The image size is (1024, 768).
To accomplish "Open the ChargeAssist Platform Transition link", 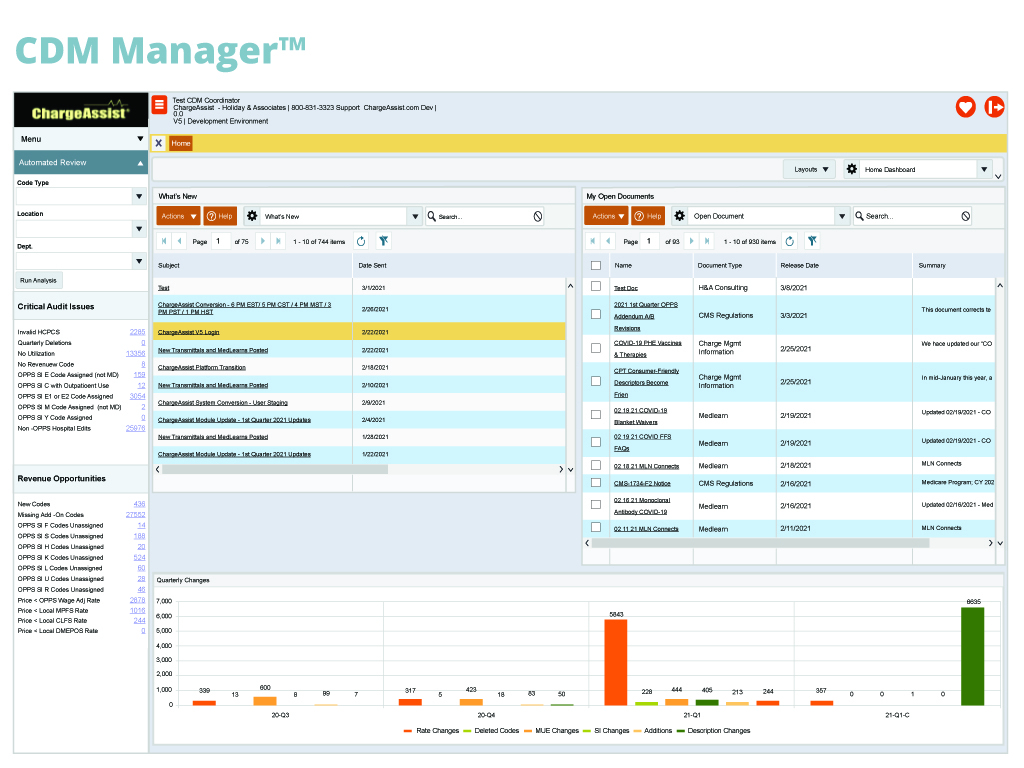I will 202,368.
